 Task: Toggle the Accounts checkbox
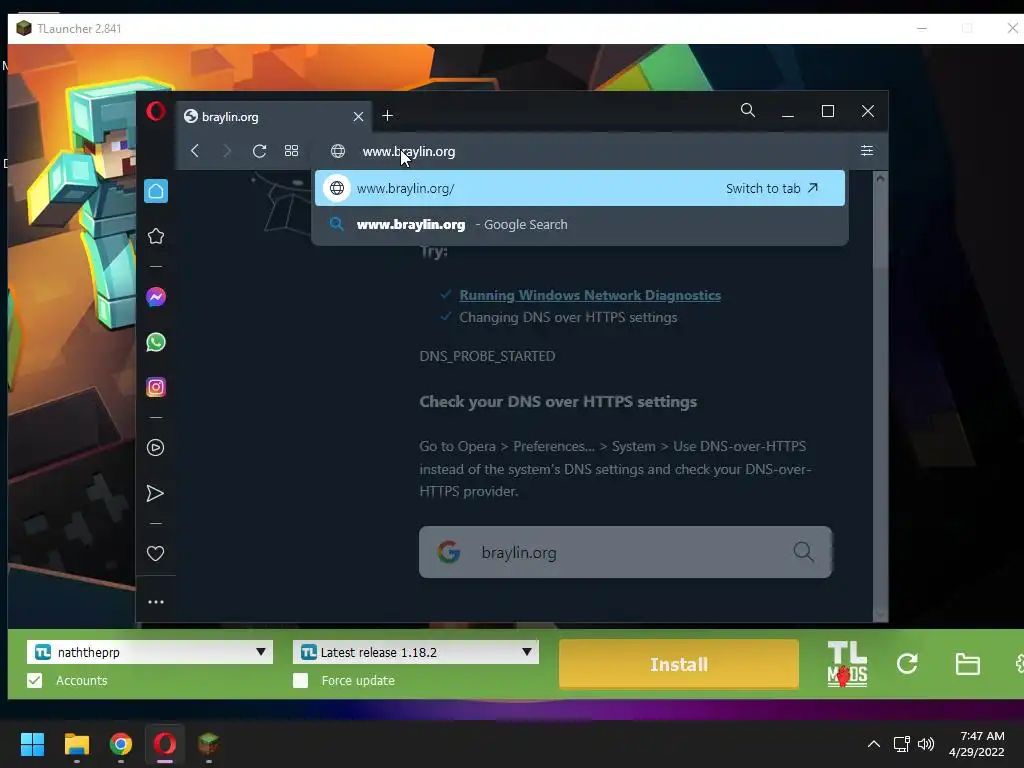[35, 680]
